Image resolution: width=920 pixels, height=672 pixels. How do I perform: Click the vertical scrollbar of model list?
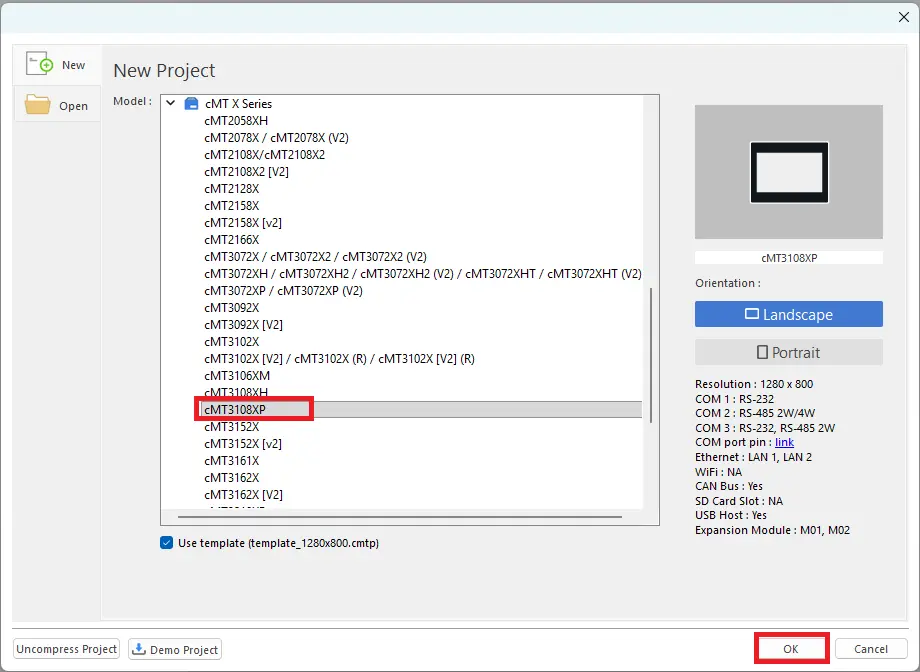click(651, 354)
